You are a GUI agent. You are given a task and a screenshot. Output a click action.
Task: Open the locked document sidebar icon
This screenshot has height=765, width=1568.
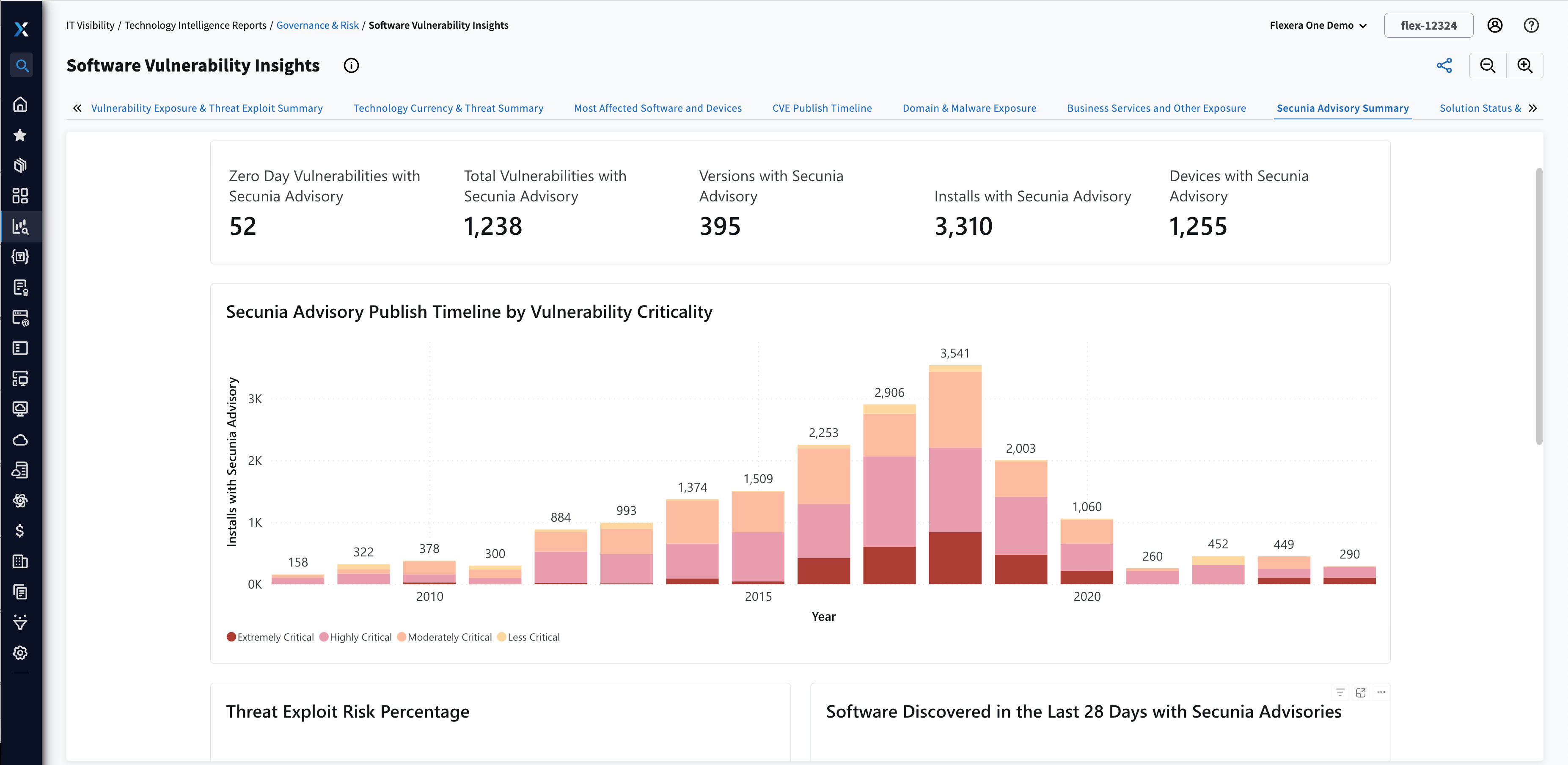(21, 287)
